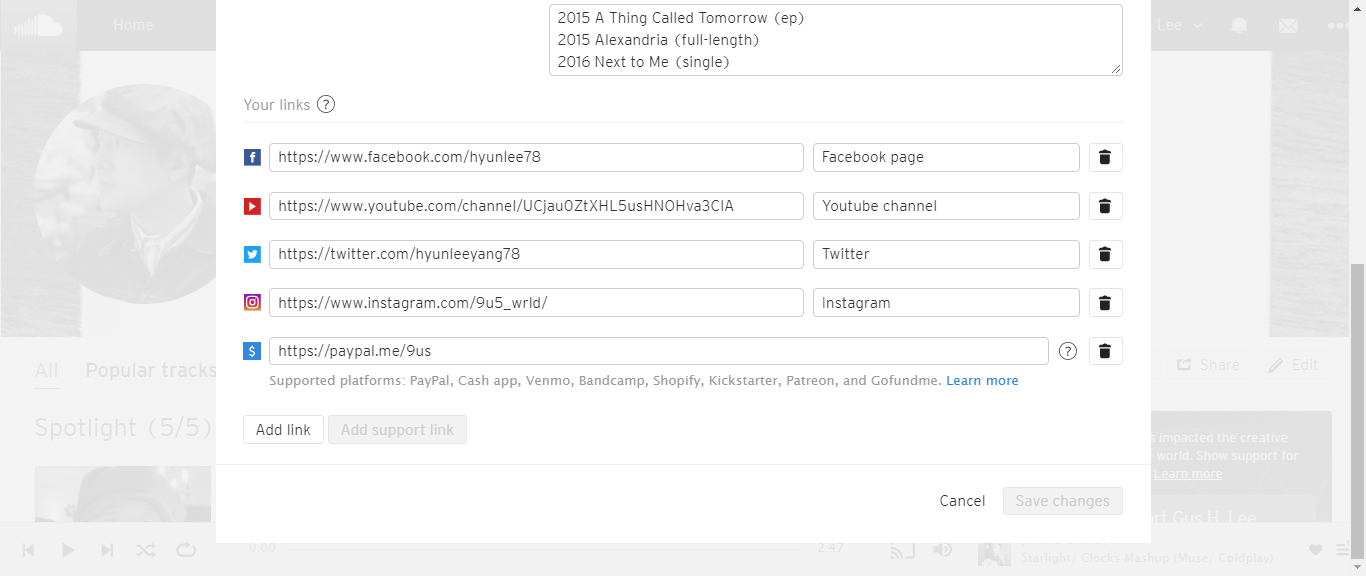Delete the Facebook page link row

tap(1105, 157)
